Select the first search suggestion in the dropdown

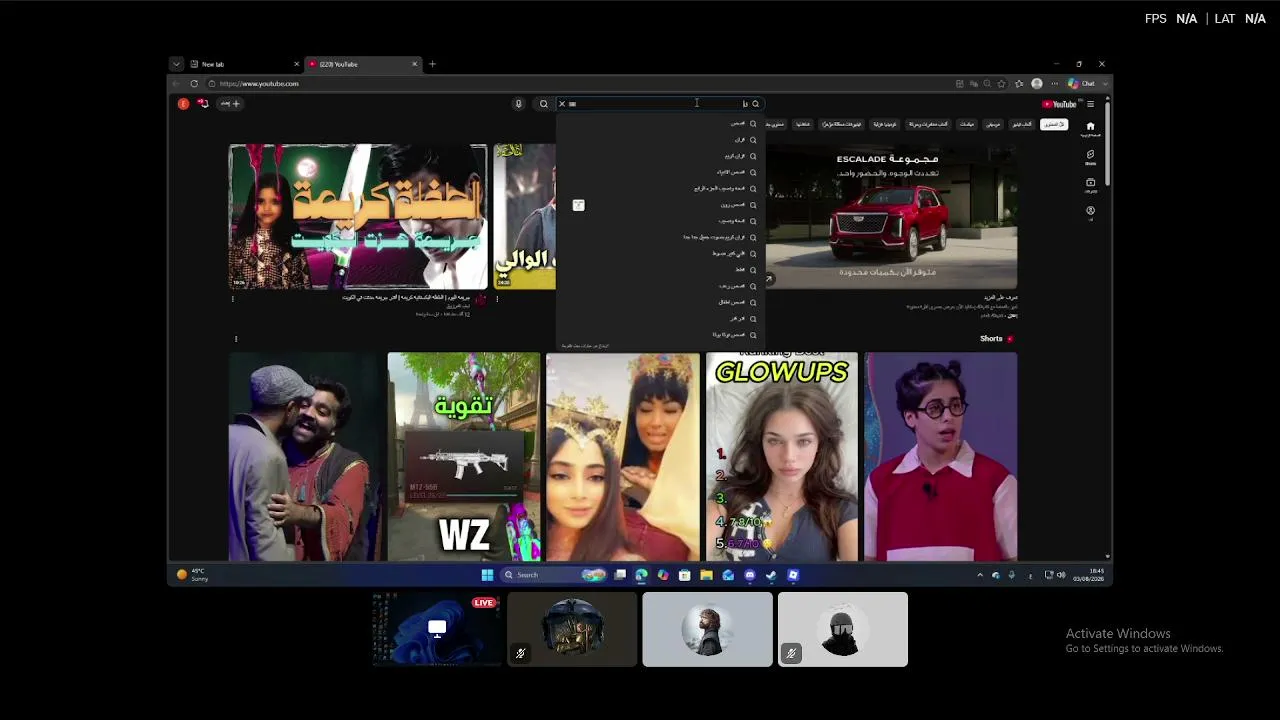point(660,124)
